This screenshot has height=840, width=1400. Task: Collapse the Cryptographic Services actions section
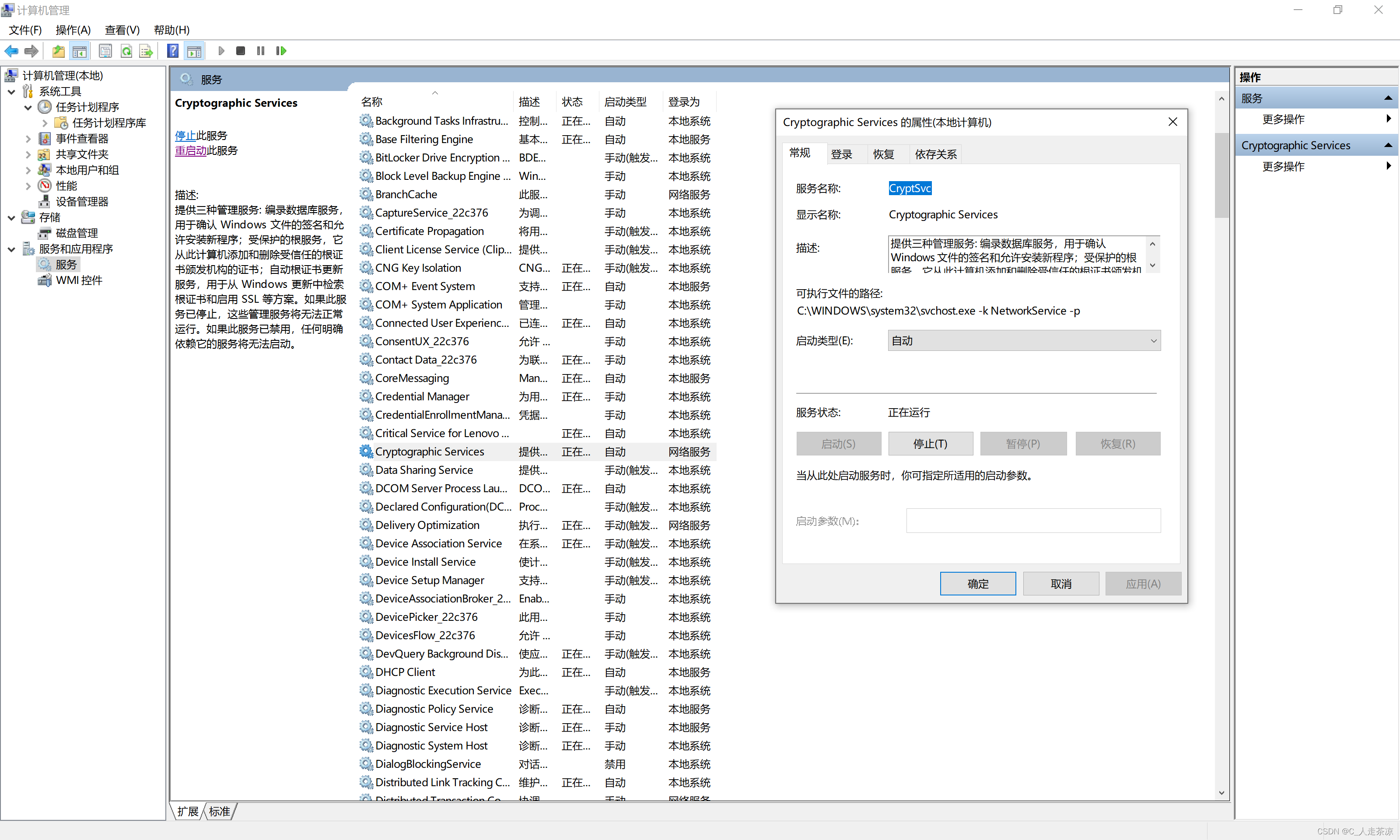pyautogui.click(x=1388, y=146)
